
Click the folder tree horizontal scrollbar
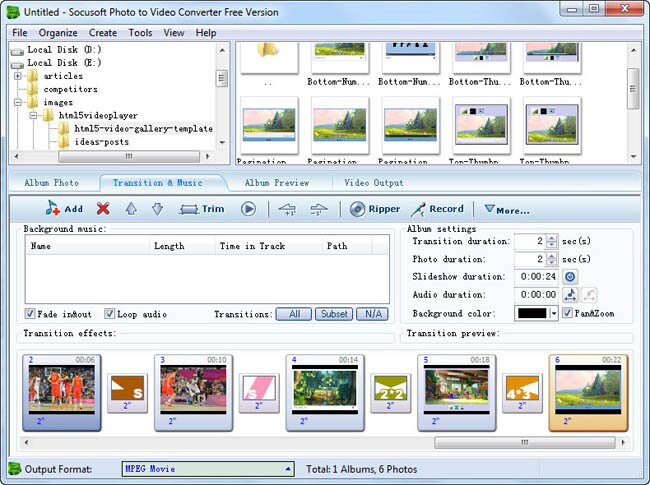[x=129, y=156]
